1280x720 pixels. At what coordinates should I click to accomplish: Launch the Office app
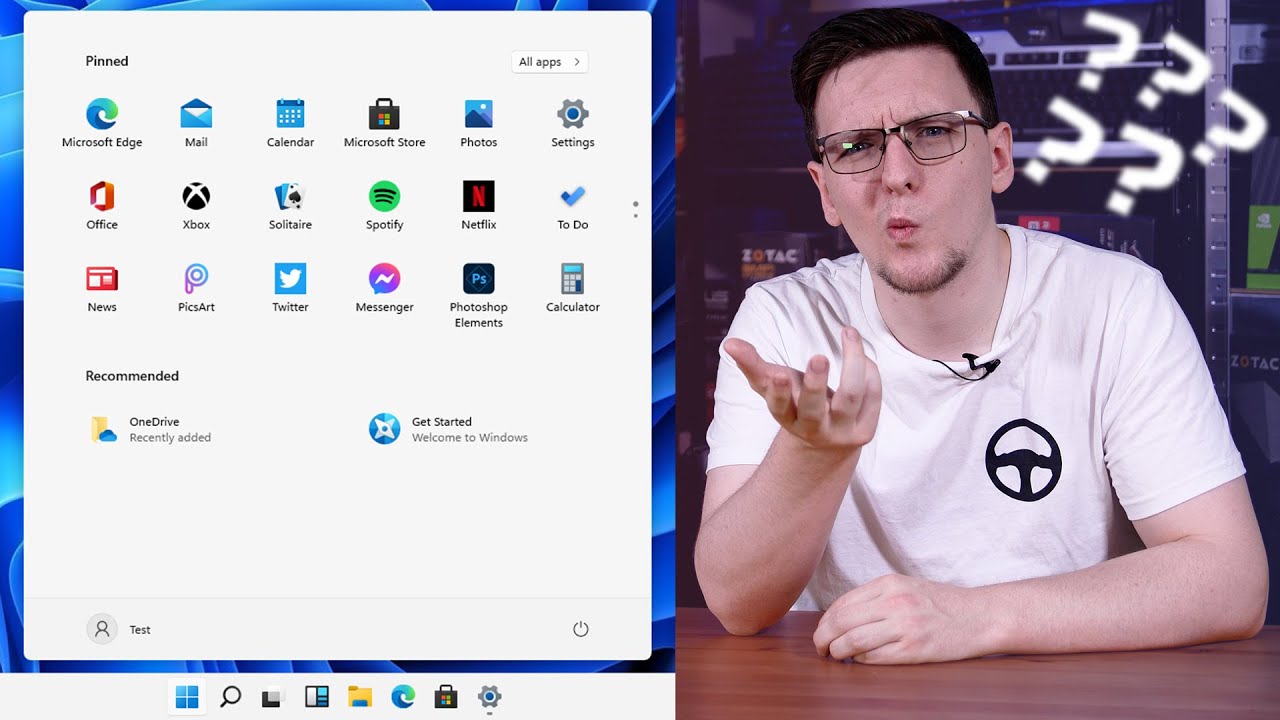[x=102, y=205]
